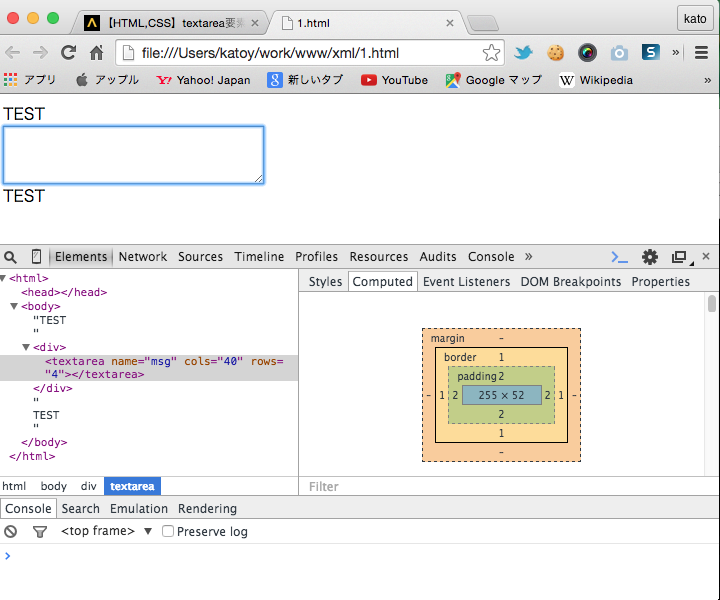Collapse the div element node
The height and width of the screenshot is (600, 720).
26,347
